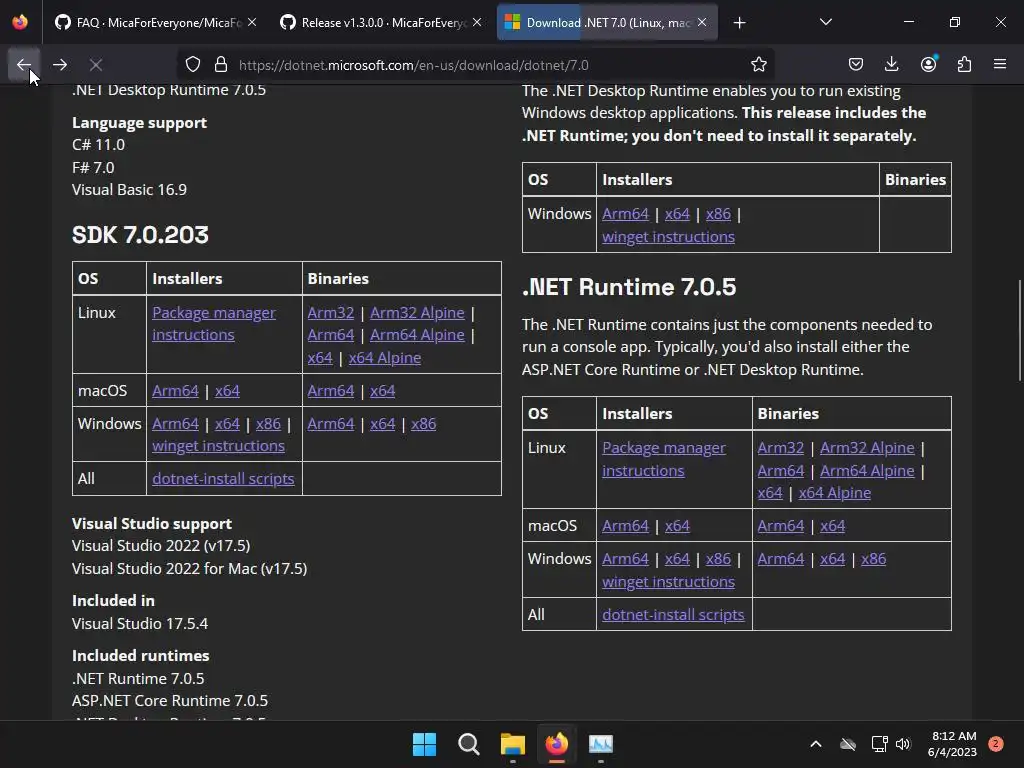Open .NET Runtime dotnet-install scripts link
This screenshot has width=1024, height=768.
pyautogui.click(x=673, y=615)
